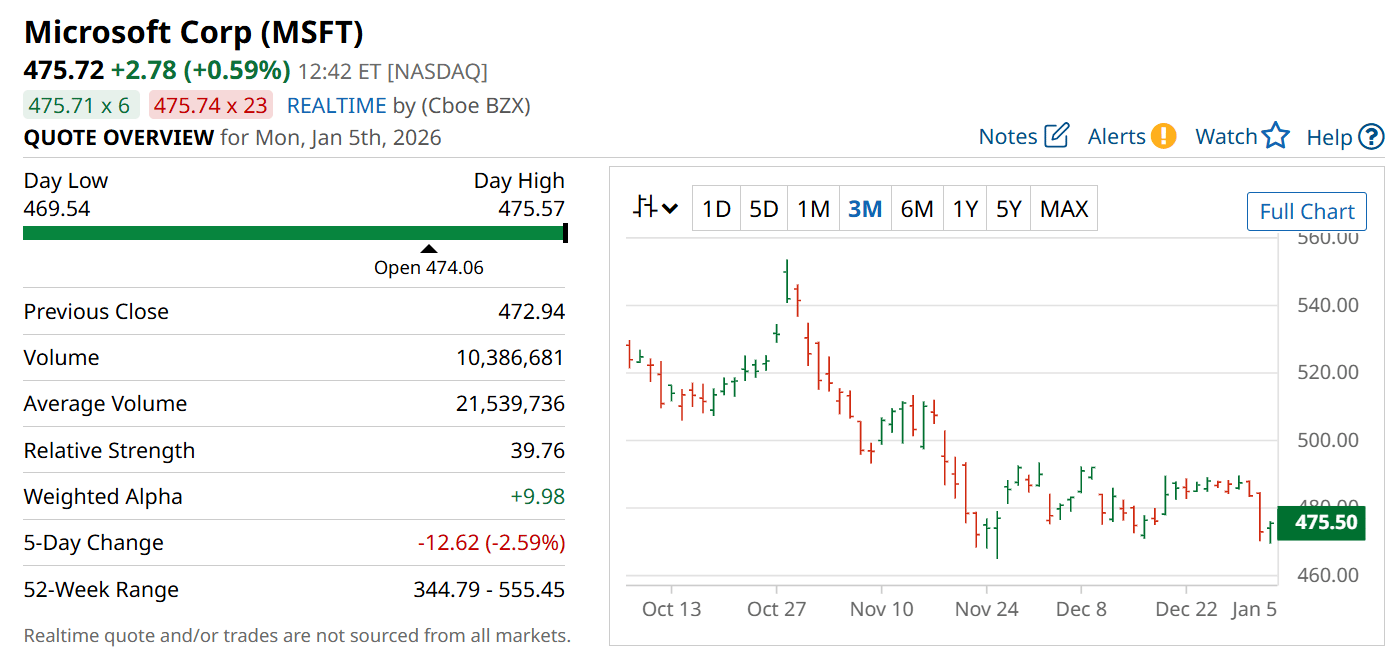The height and width of the screenshot is (657, 1395).
Task: Select the 3M time period
Action: click(x=865, y=209)
